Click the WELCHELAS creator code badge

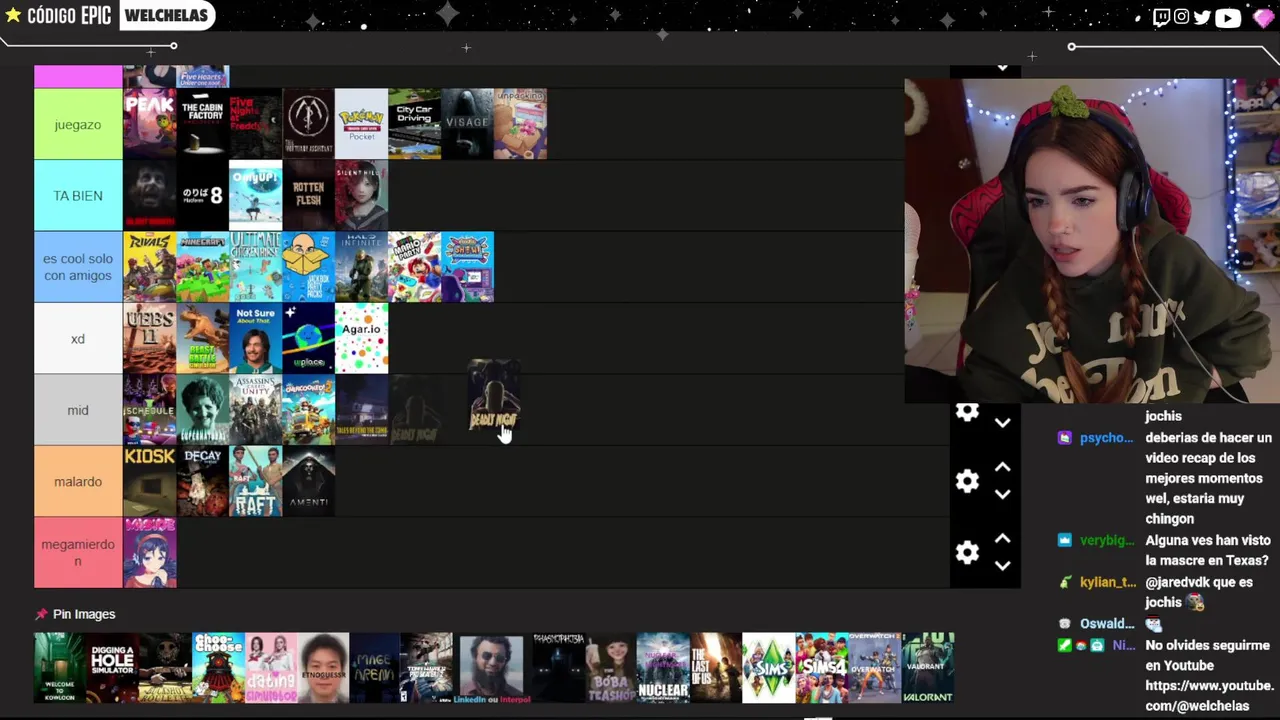(167, 15)
